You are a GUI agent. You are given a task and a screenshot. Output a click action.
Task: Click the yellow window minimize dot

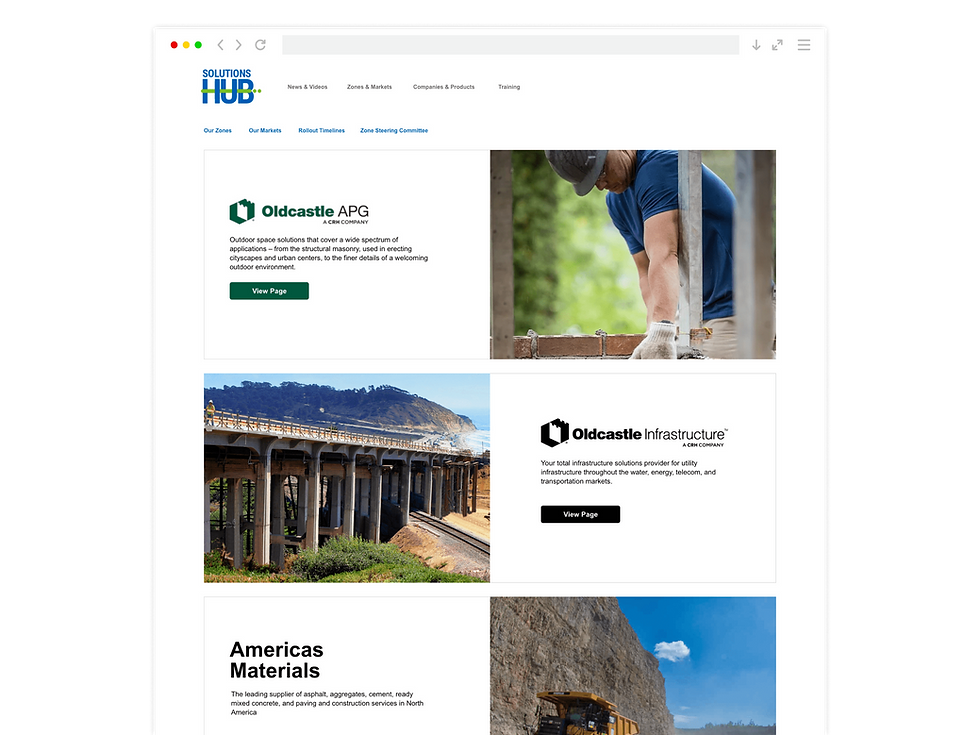point(186,45)
